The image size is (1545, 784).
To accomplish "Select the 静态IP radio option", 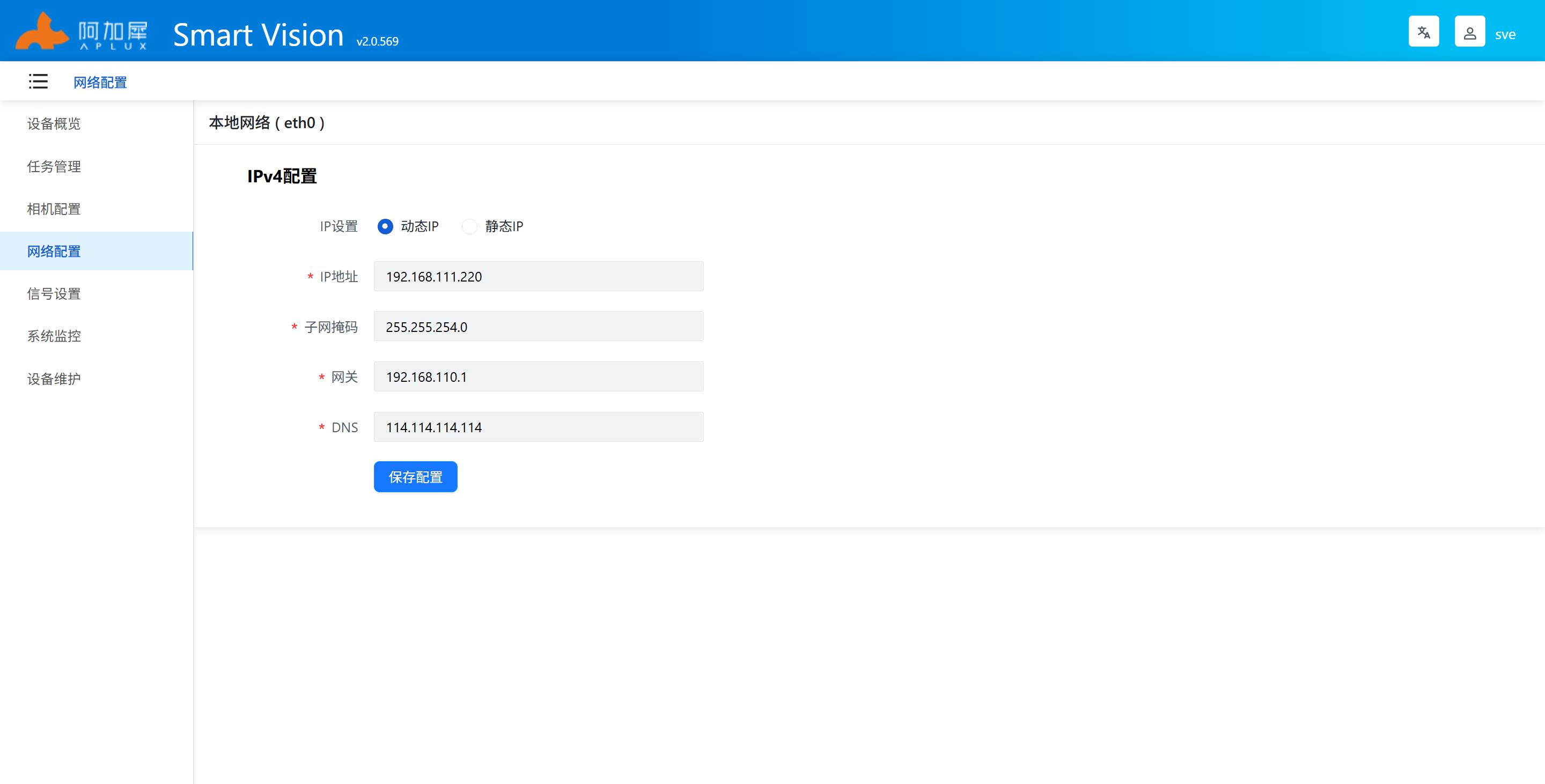I will point(469,227).
